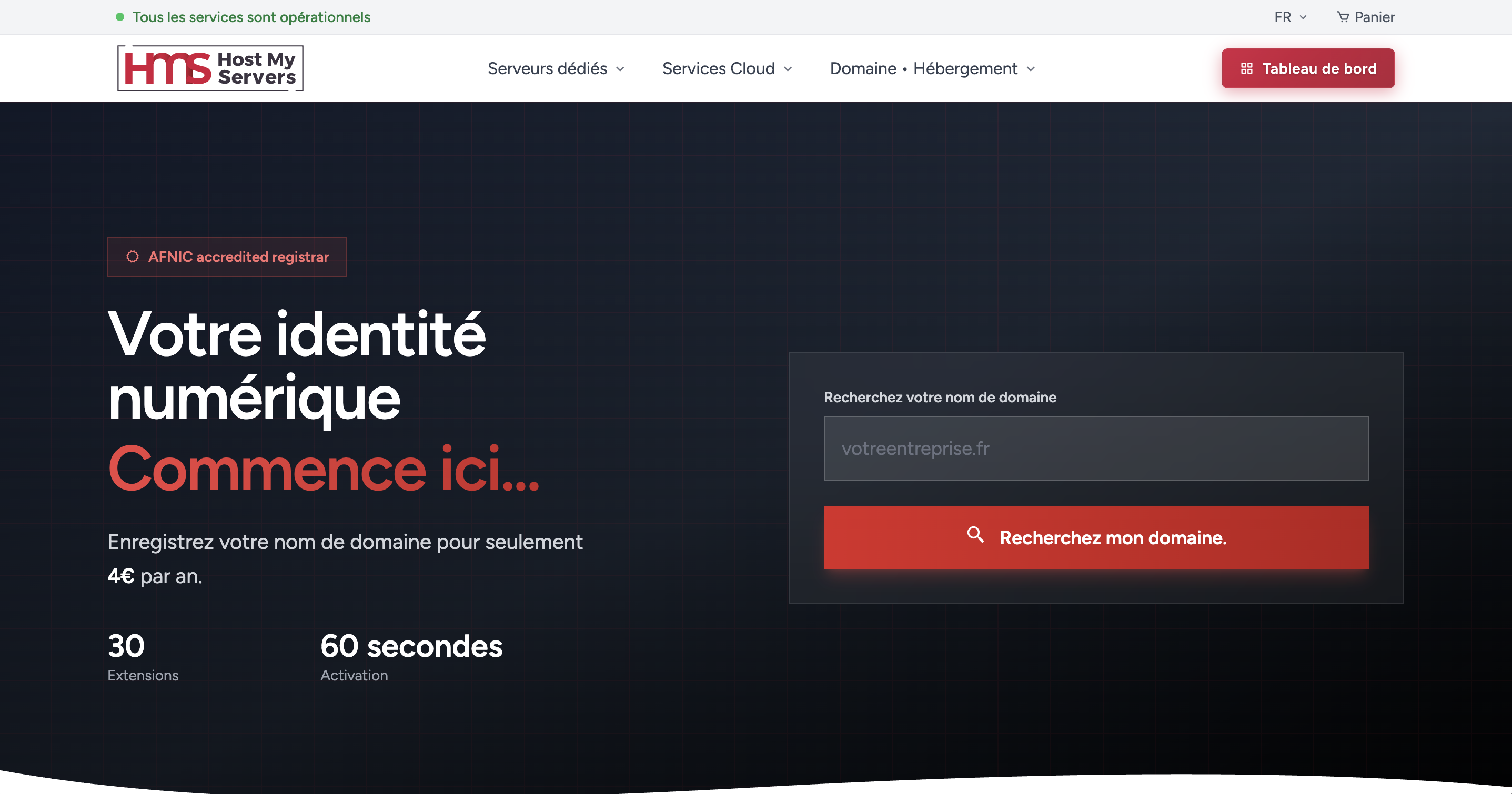The height and width of the screenshot is (794, 1512).
Task: Select the Services Cloud navigation item
Action: point(719,68)
